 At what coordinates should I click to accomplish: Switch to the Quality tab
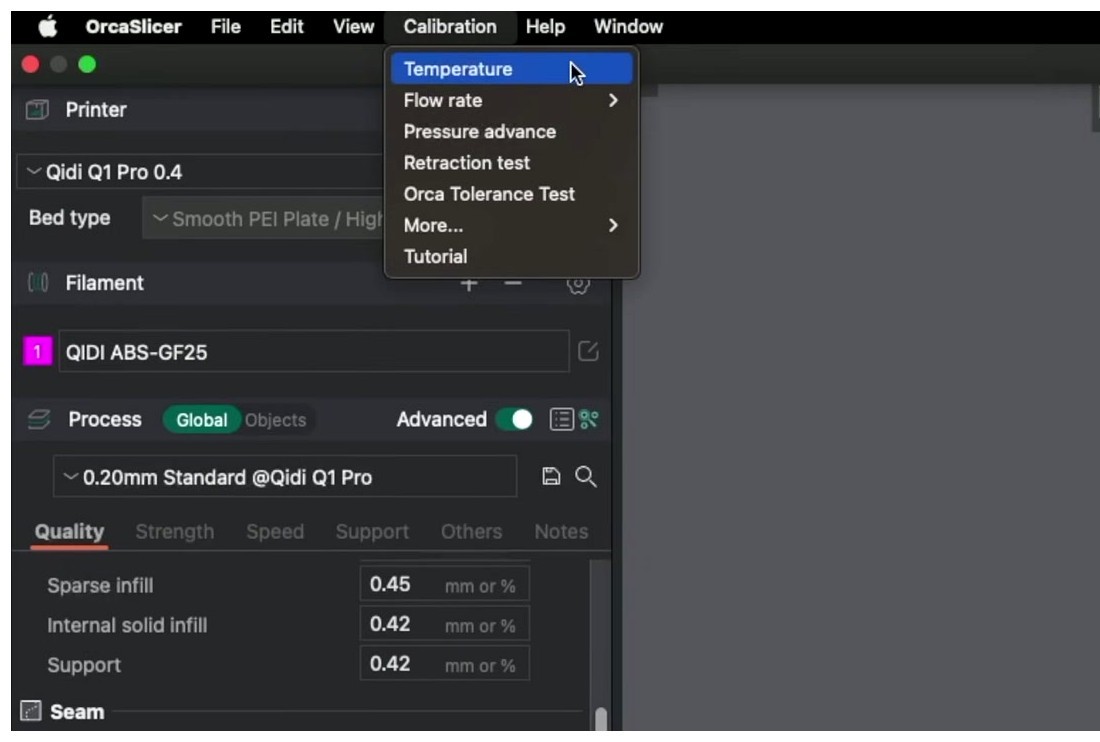(x=69, y=532)
